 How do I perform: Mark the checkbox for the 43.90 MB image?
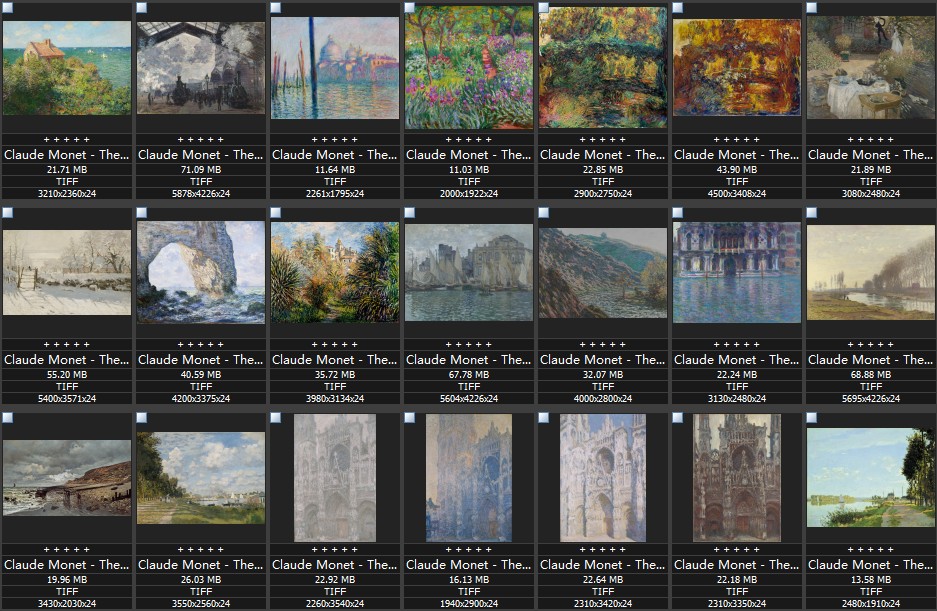pyautogui.click(x=678, y=8)
